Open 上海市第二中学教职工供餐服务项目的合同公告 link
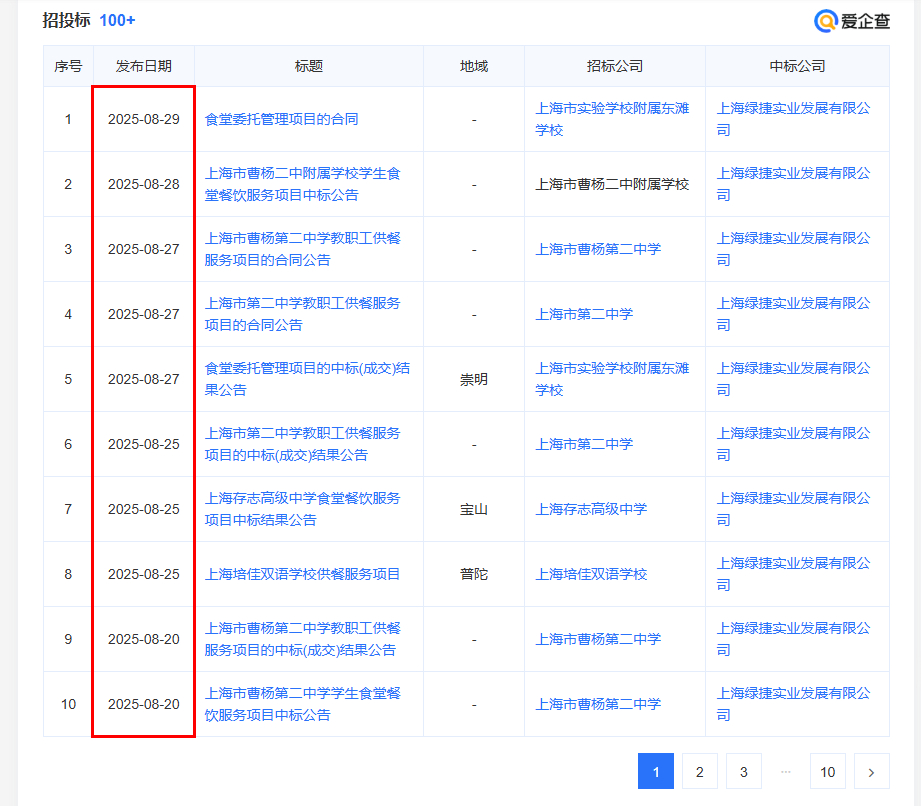921x806 pixels. point(302,314)
